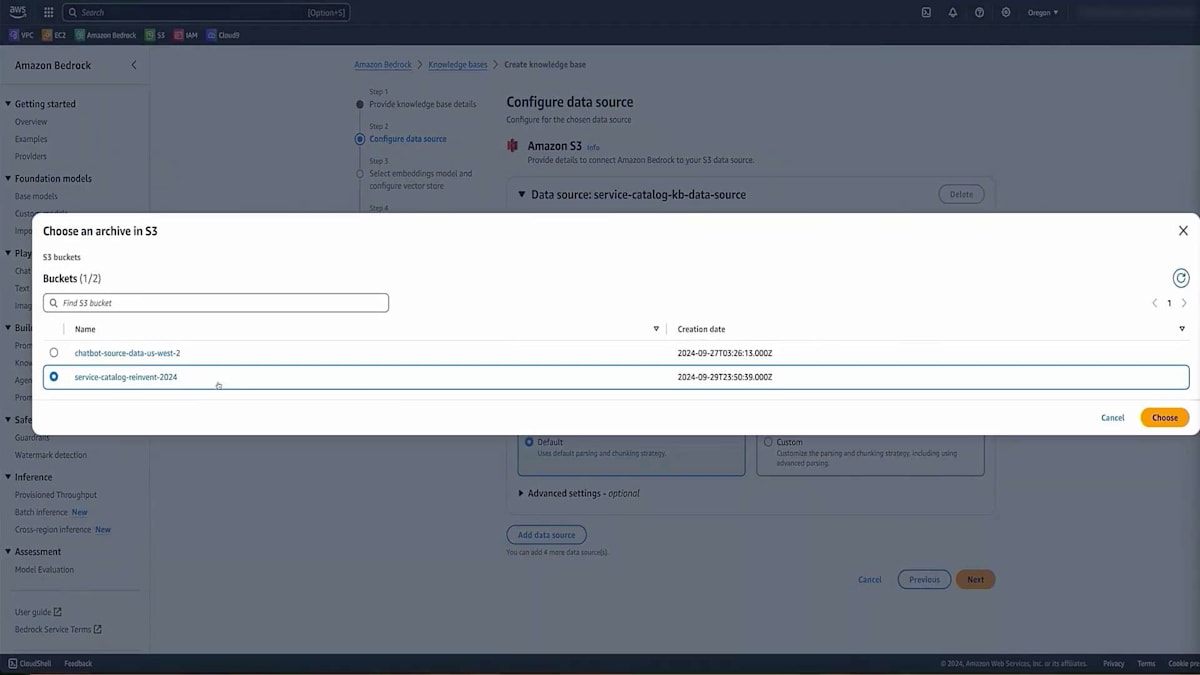Open the Knowledge bases breadcrumb link

coord(458,65)
